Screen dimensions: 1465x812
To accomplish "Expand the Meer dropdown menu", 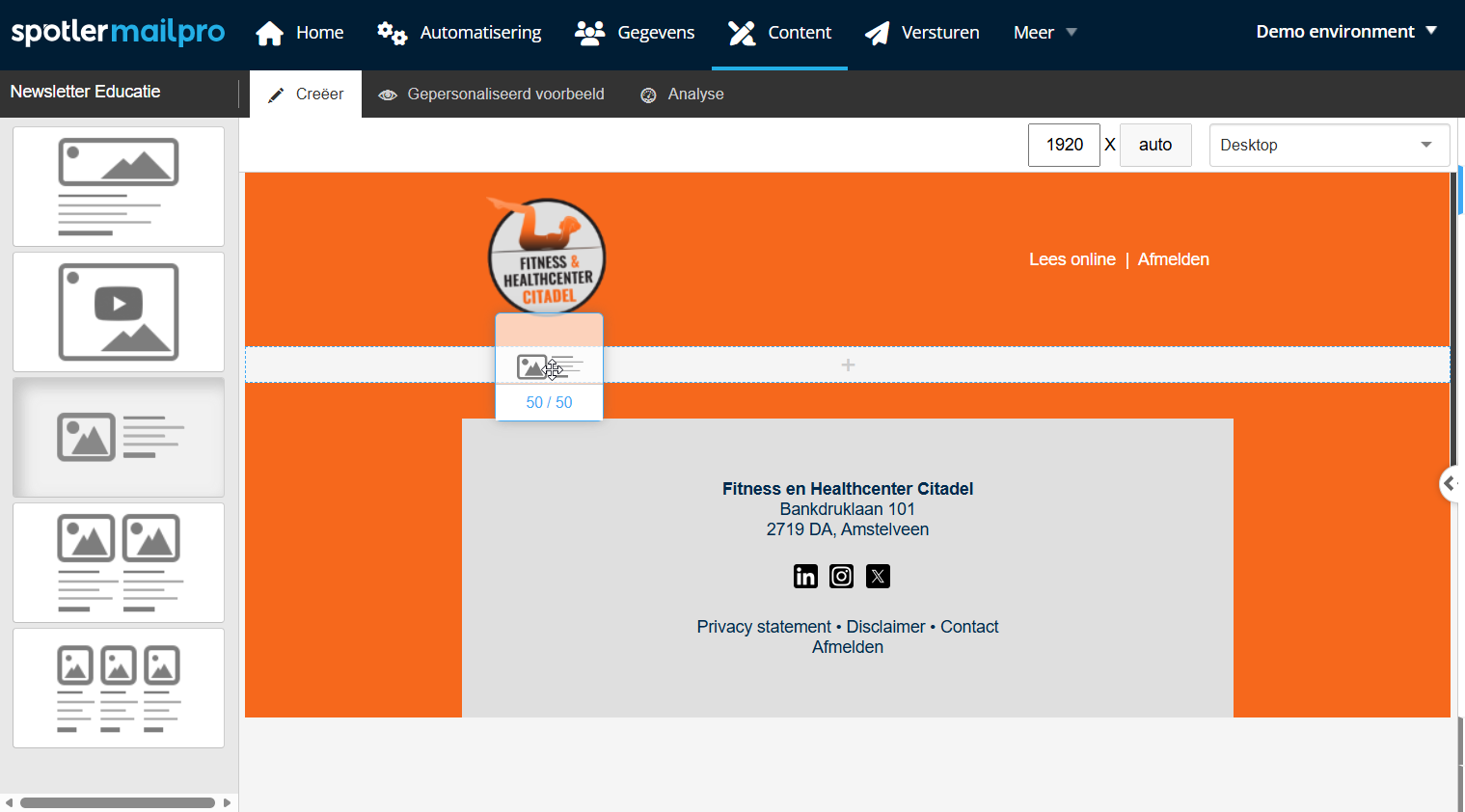I will (x=1045, y=33).
